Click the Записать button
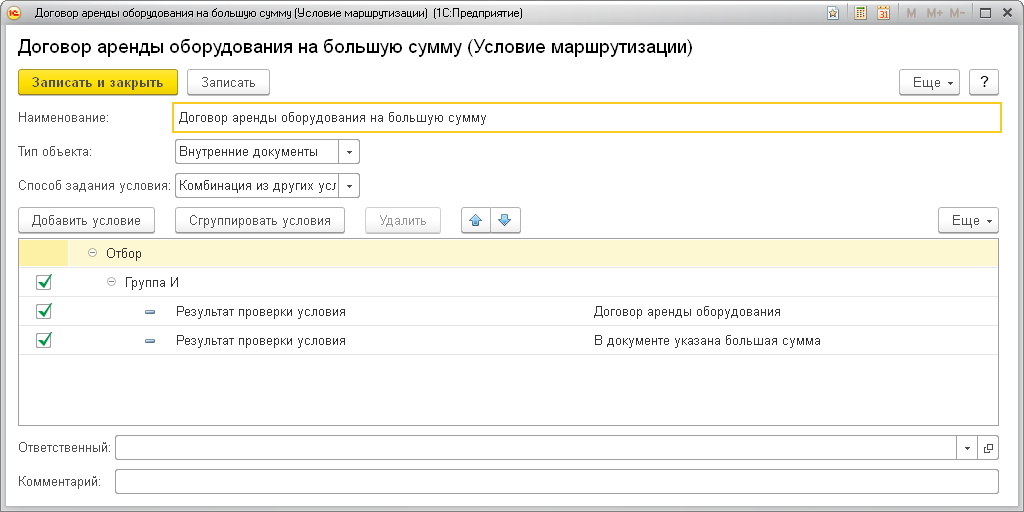Viewport: 1024px width, 512px height. 229,82
